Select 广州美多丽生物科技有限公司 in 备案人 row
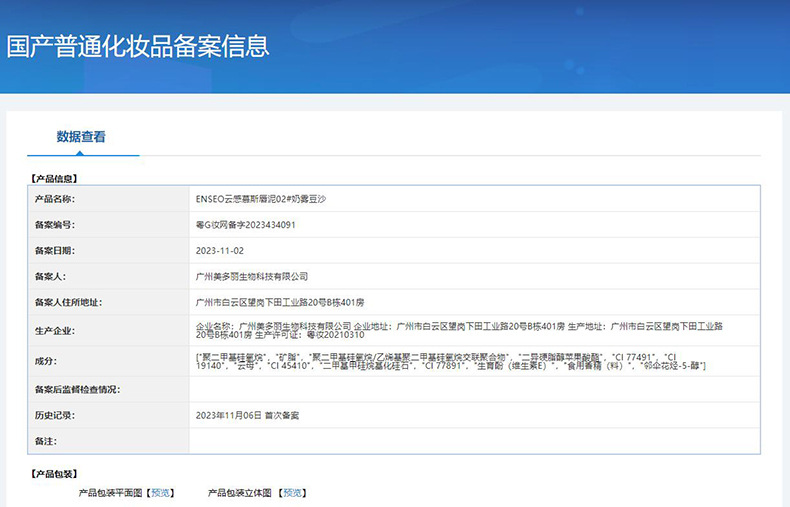This screenshot has height=507, width=790. point(251,276)
